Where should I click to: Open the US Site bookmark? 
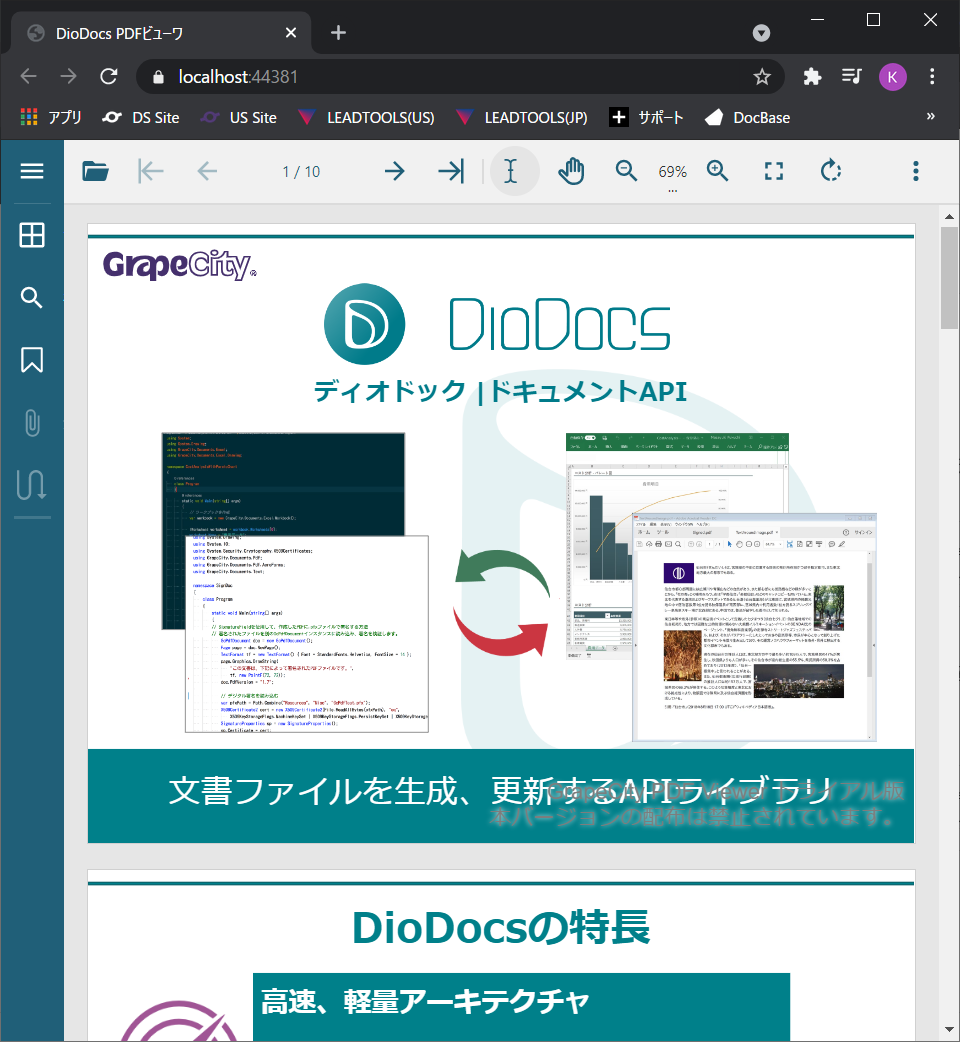(239, 118)
